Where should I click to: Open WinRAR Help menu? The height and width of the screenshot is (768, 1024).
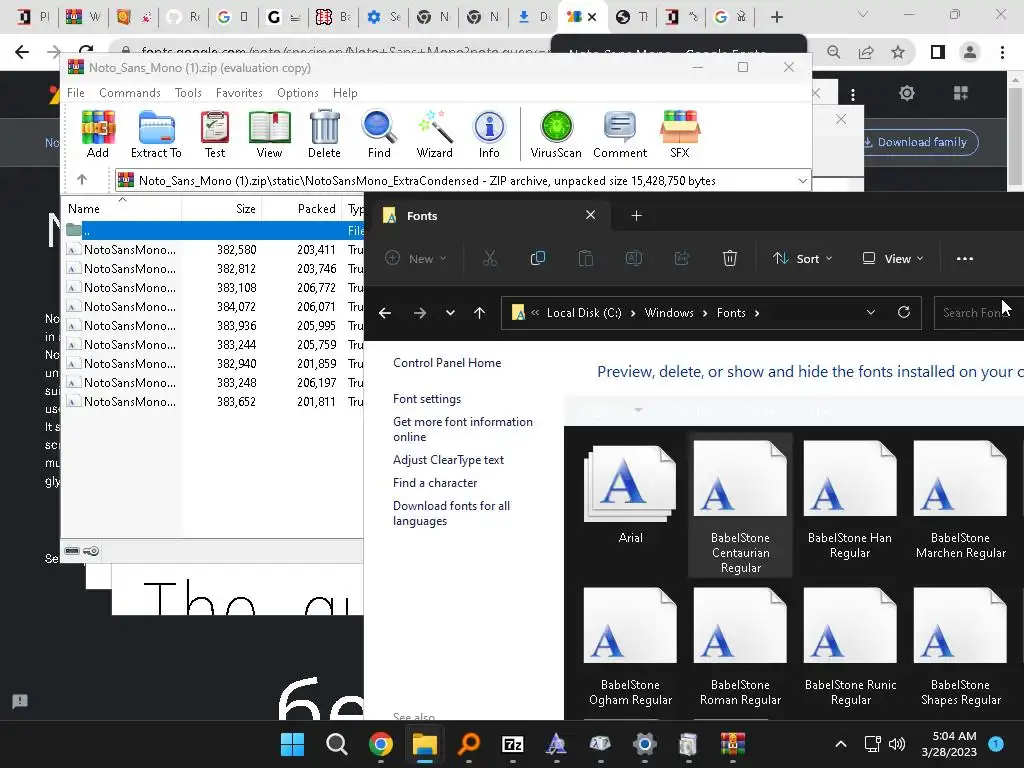(345, 93)
